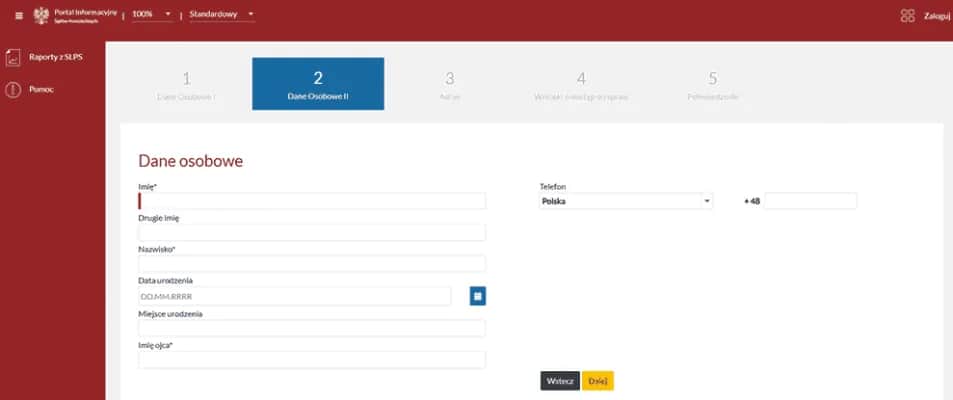Open the Standardowy contrast dropdown
Image resolution: width=953 pixels, height=400 pixels.
[222, 14]
